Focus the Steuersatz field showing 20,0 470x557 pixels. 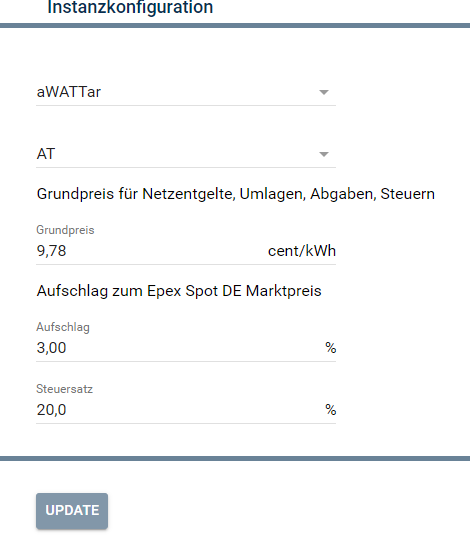(186, 410)
